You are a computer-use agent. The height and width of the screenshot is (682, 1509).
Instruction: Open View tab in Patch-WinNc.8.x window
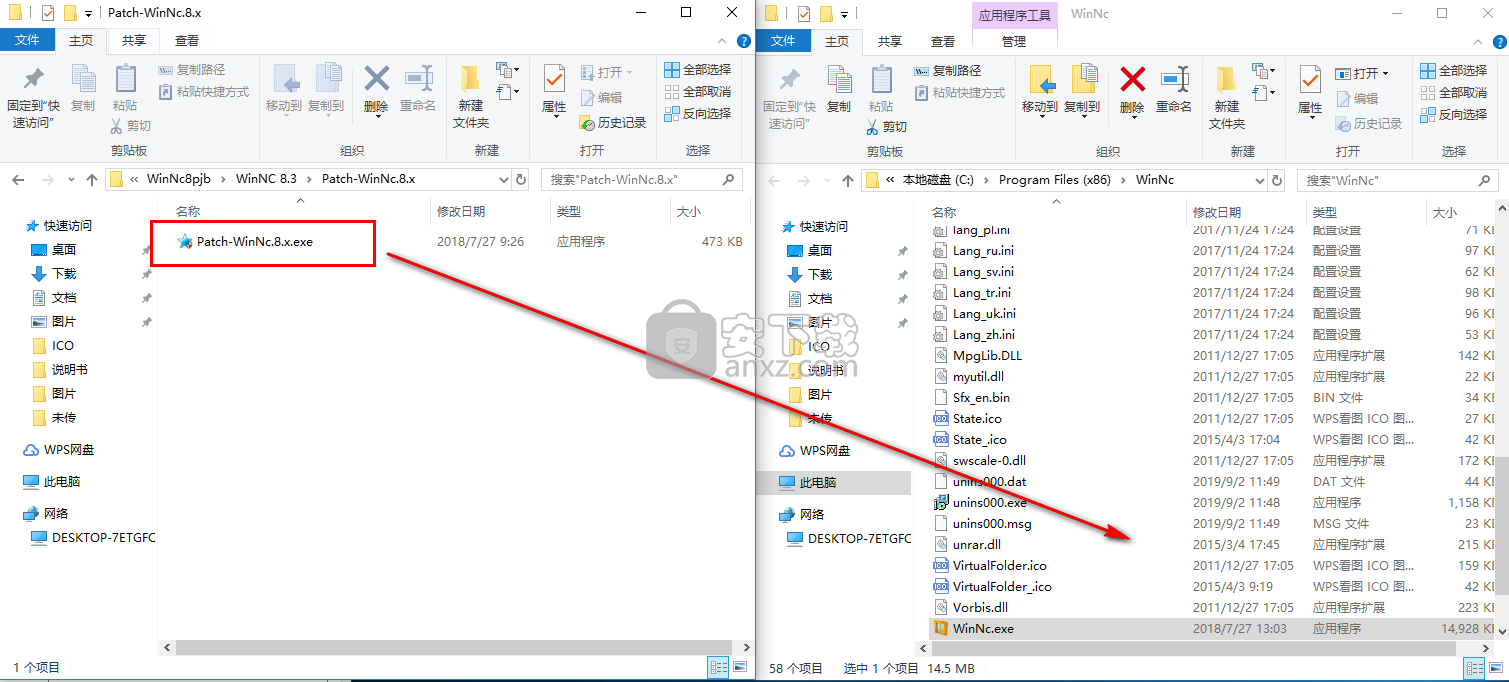click(186, 40)
